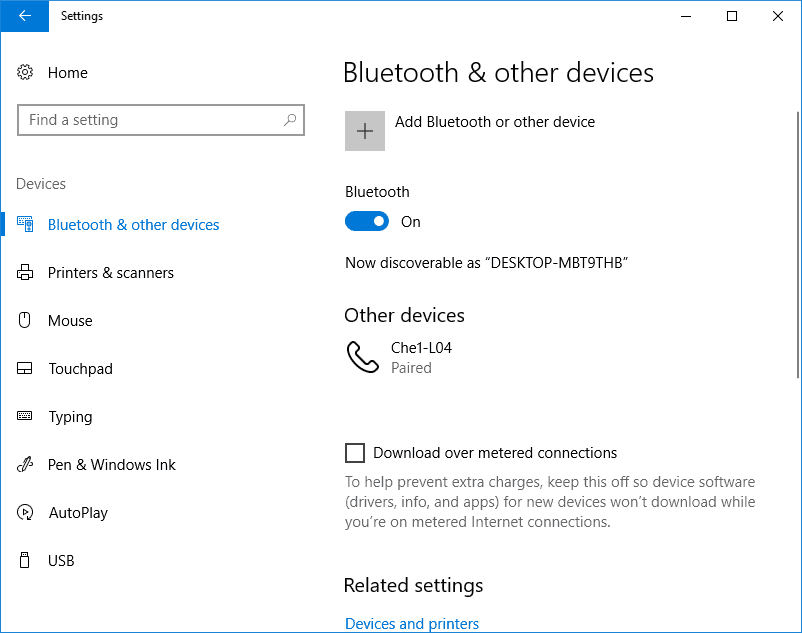
Task: Click the phone icon next to Che1-L04
Action: click(362, 357)
